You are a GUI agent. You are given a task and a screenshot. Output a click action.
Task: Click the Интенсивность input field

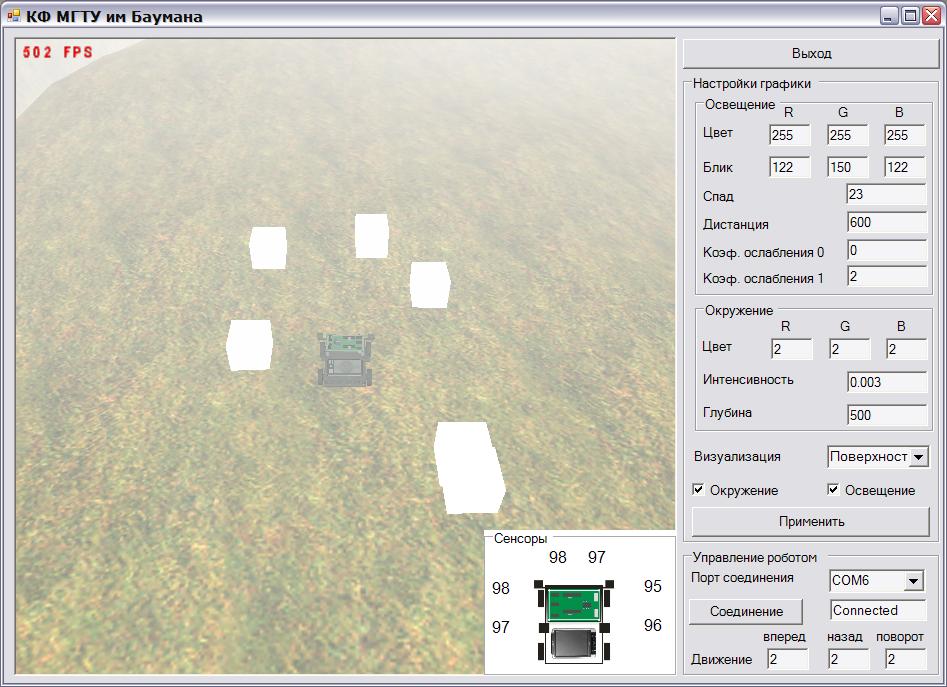[x=886, y=381]
